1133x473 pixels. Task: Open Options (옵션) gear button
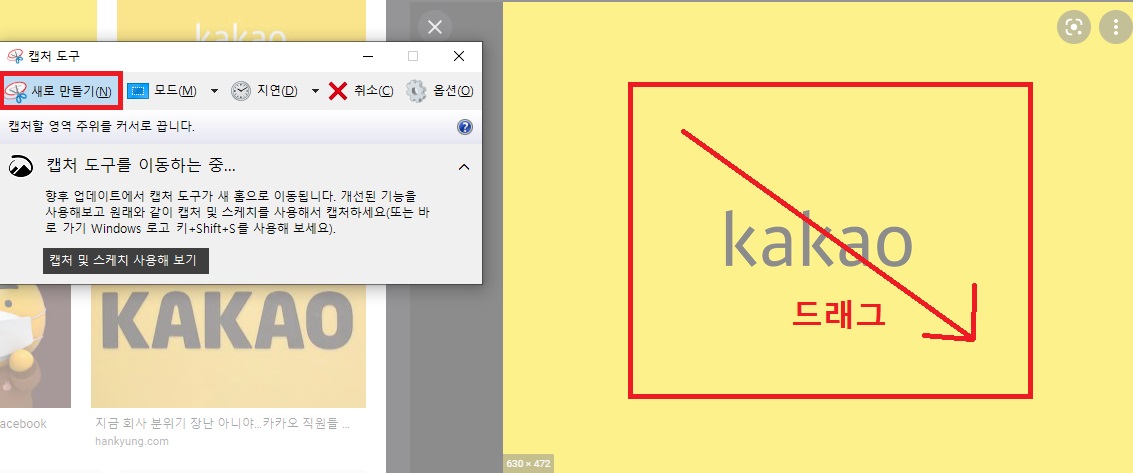click(439, 91)
